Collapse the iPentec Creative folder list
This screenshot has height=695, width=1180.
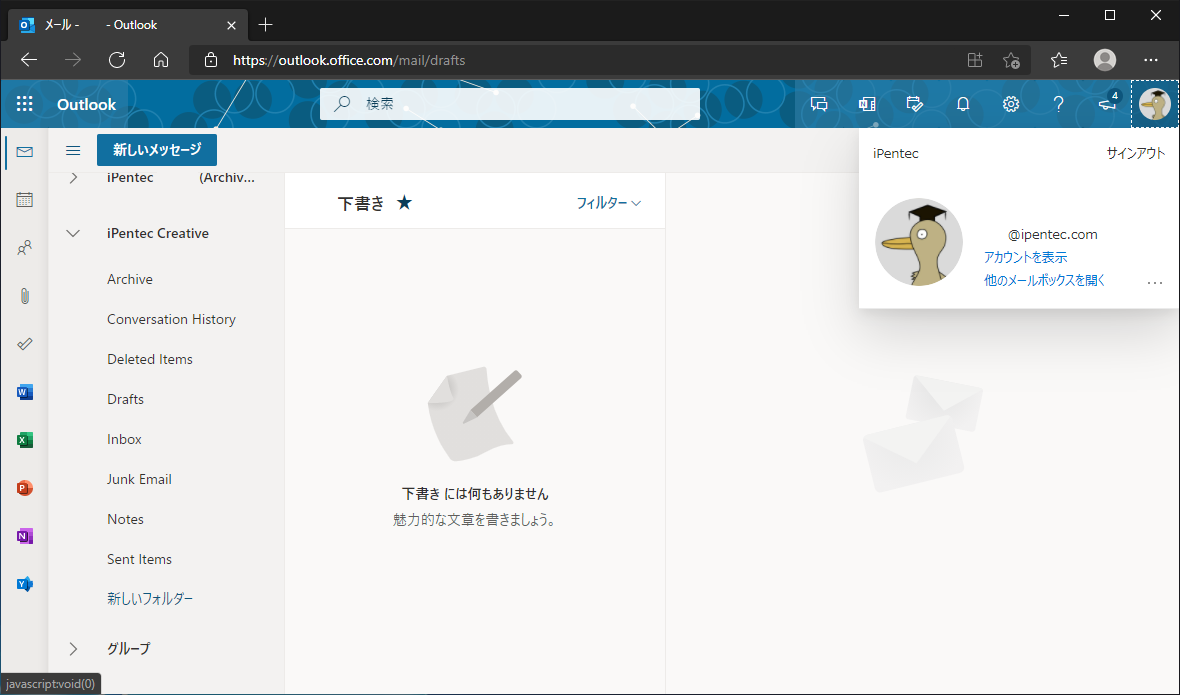[x=72, y=233]
